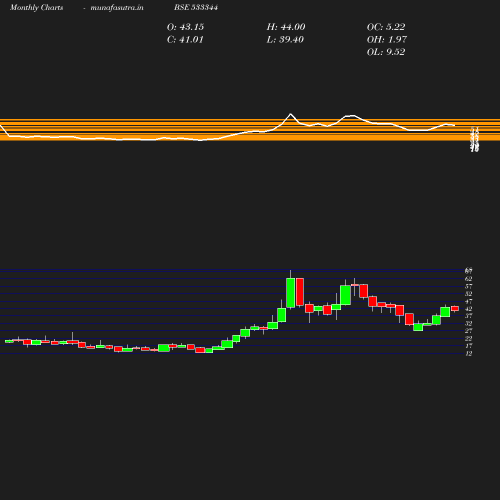Screen dimensions: 500x500
Task: Click the tallest green candlestick at the peak
Action: pos(291,293)
